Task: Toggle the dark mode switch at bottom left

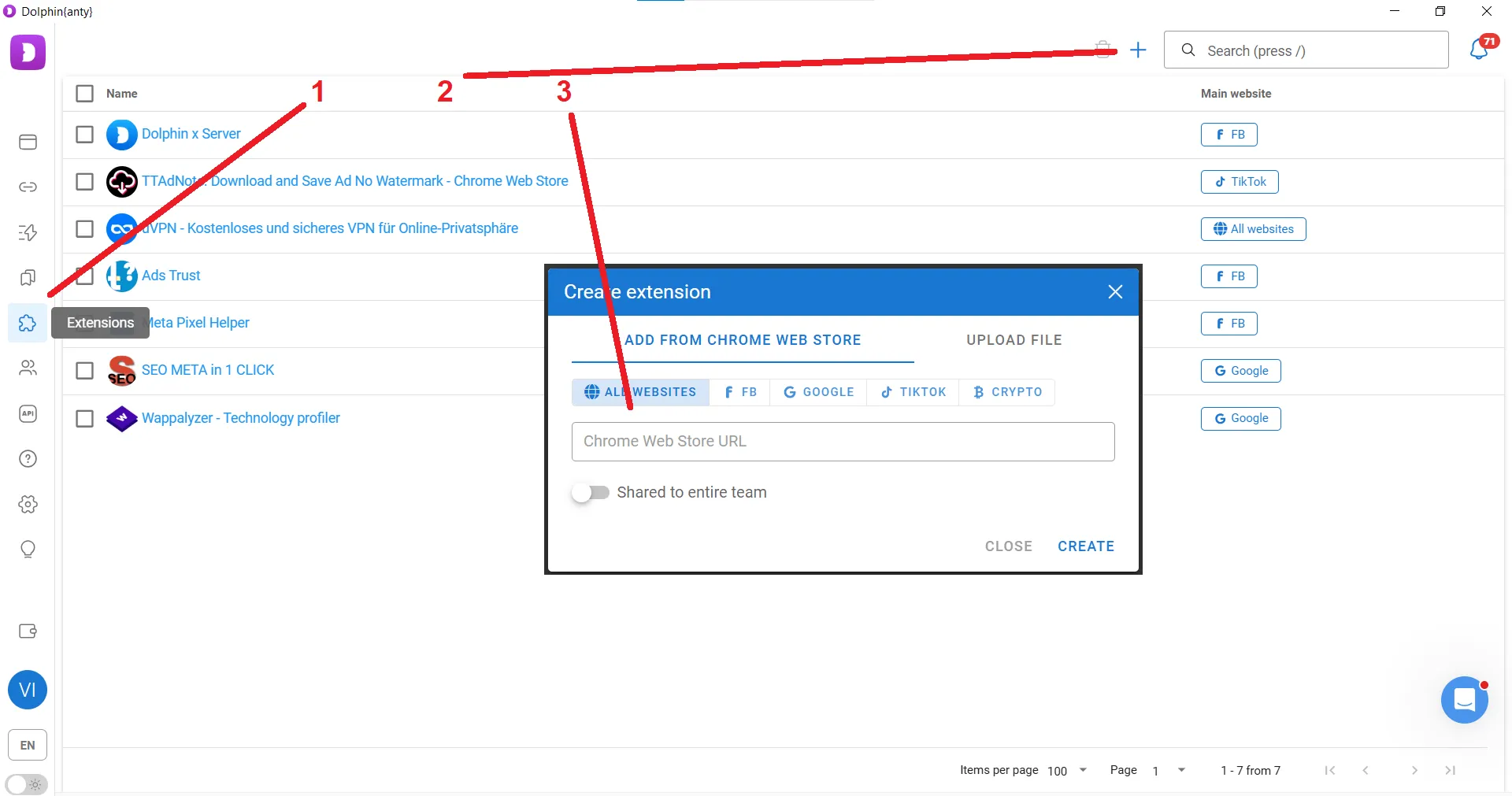Action: coord(26,784)
